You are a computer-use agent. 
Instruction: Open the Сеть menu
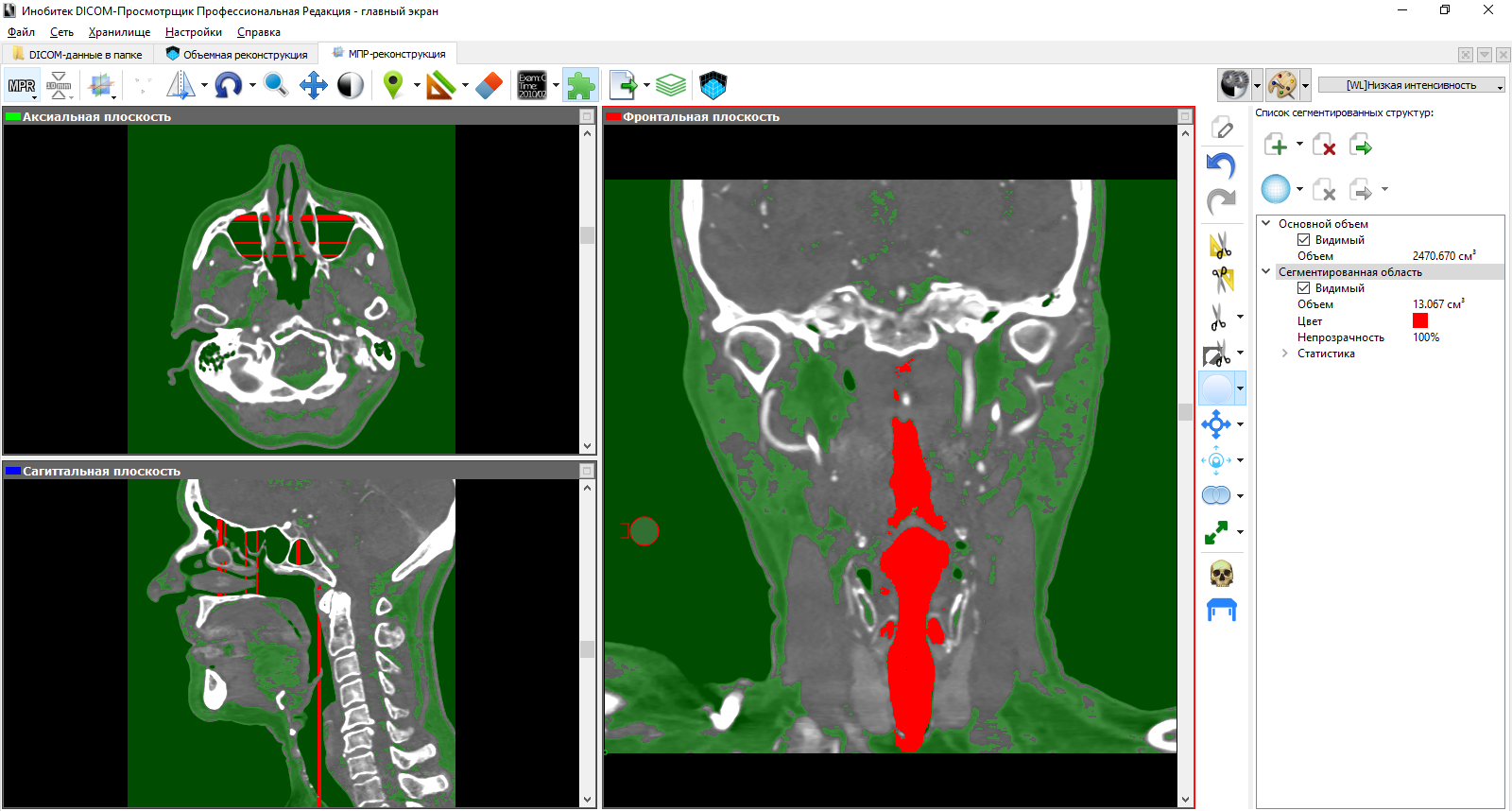click(x=61, y=32)
